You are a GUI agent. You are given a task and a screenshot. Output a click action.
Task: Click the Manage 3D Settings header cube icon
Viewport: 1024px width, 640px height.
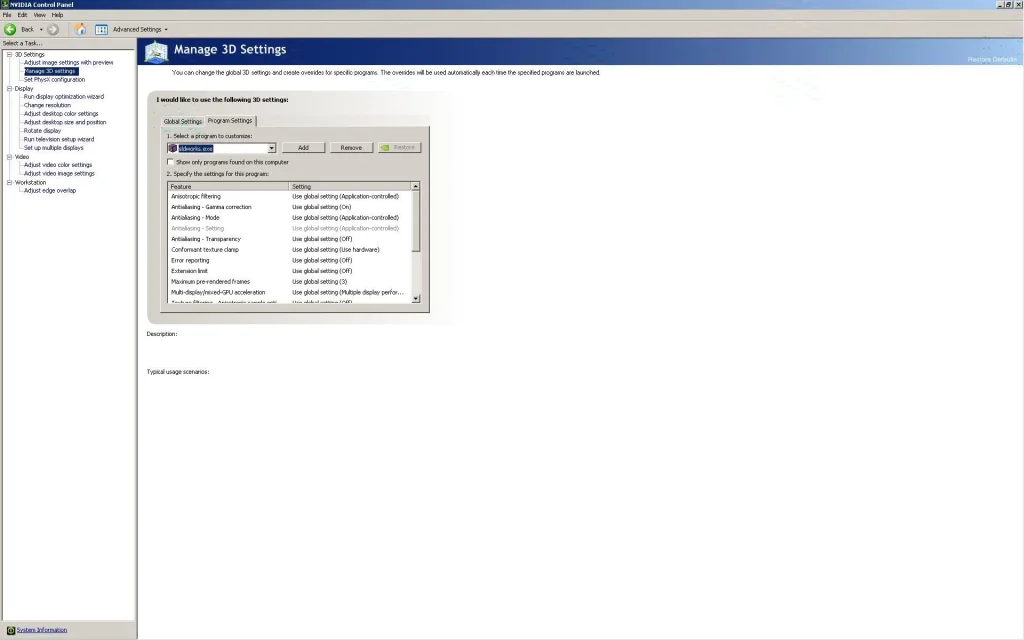(156, 51)
